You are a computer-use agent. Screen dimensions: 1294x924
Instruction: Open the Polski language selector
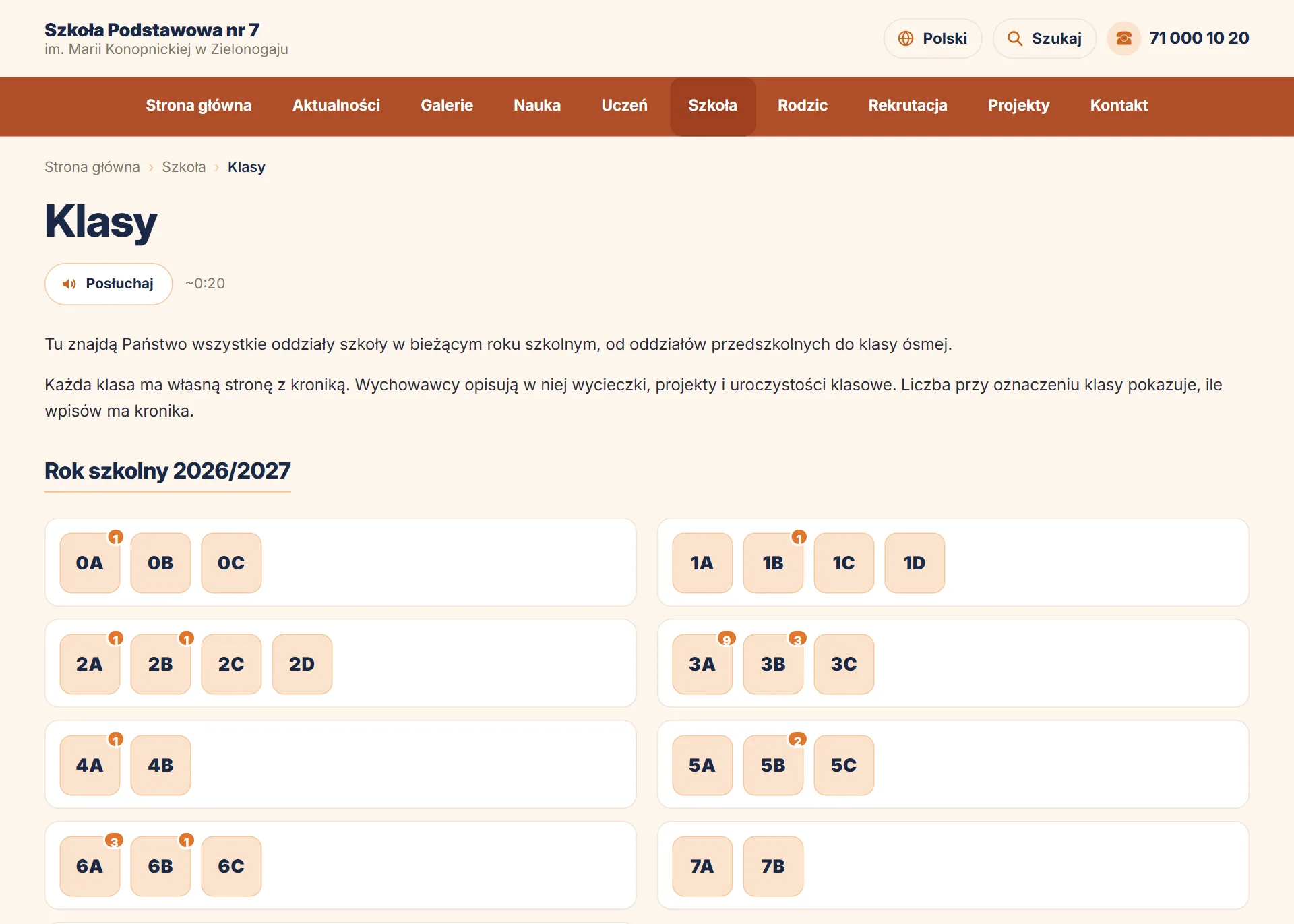point(933,38)
